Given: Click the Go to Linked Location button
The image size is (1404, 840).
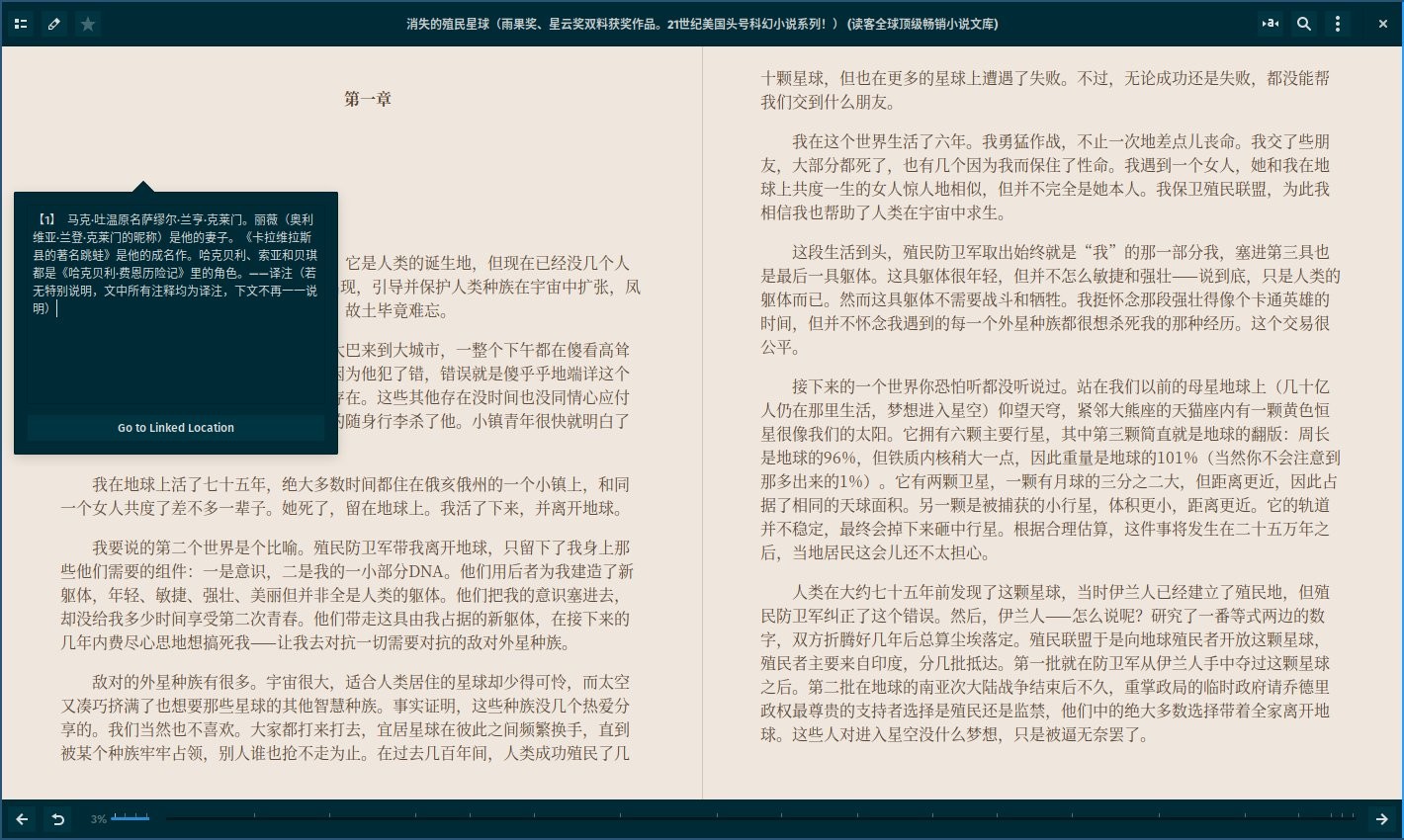Looking at the screenshot, I should click(x=176, y=428).
